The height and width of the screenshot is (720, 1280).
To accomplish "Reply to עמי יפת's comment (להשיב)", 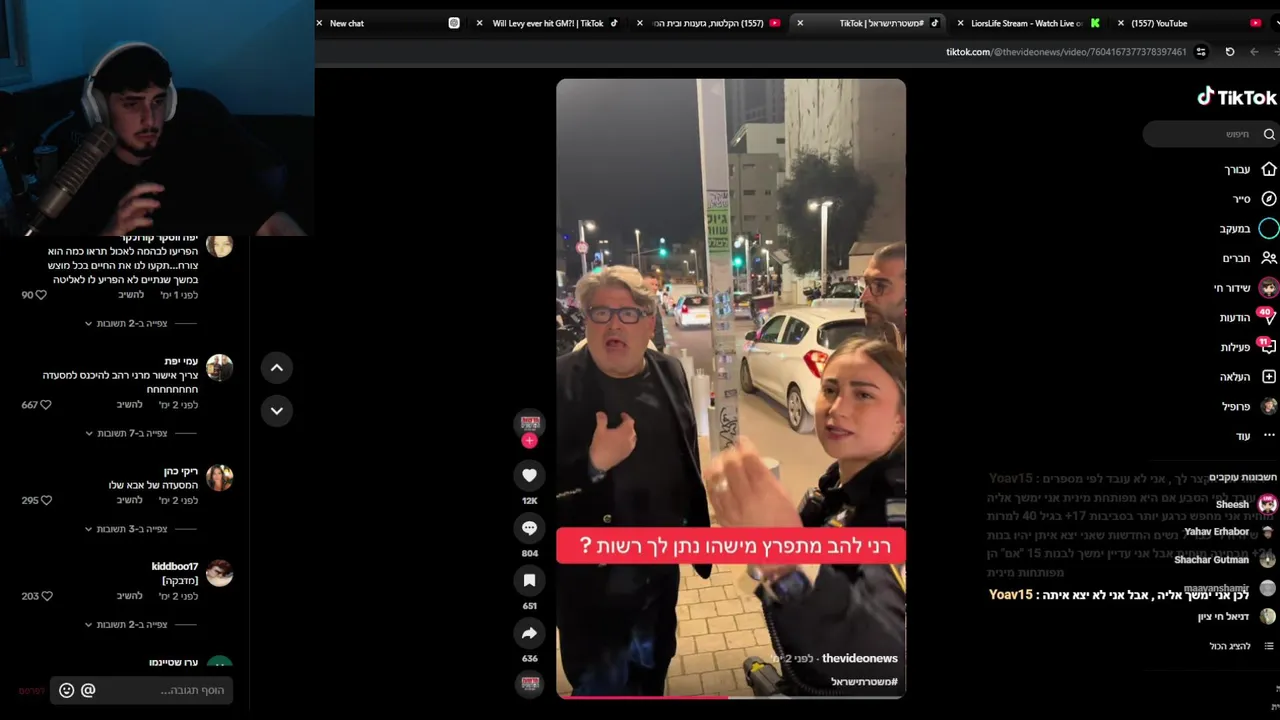I will coord(130,405).
